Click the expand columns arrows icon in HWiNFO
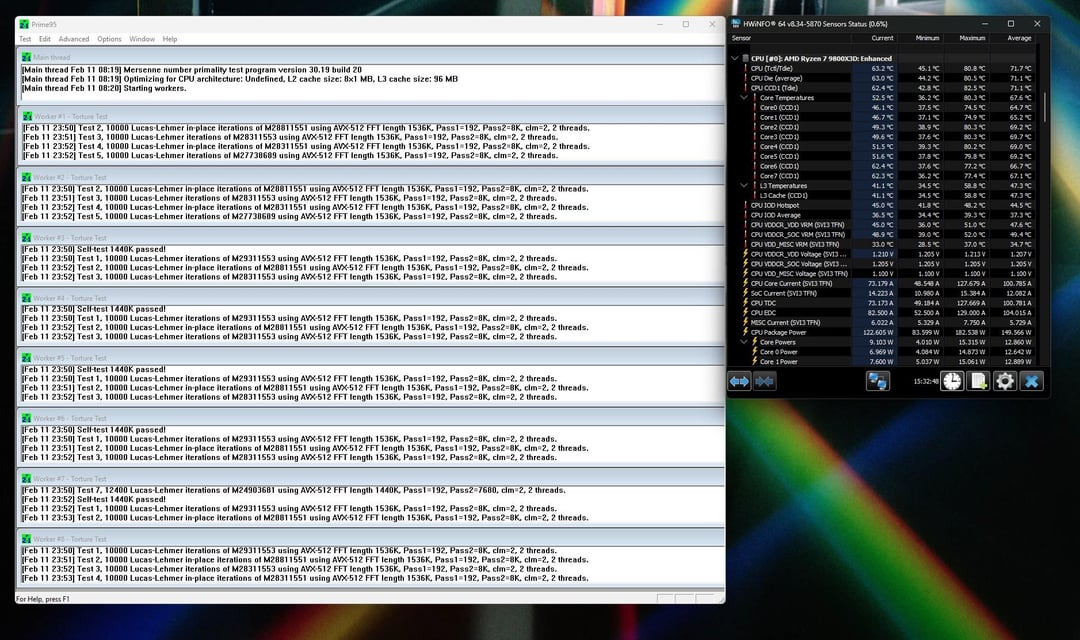The height and width of the screenshot is (640, 1080). 739,381
